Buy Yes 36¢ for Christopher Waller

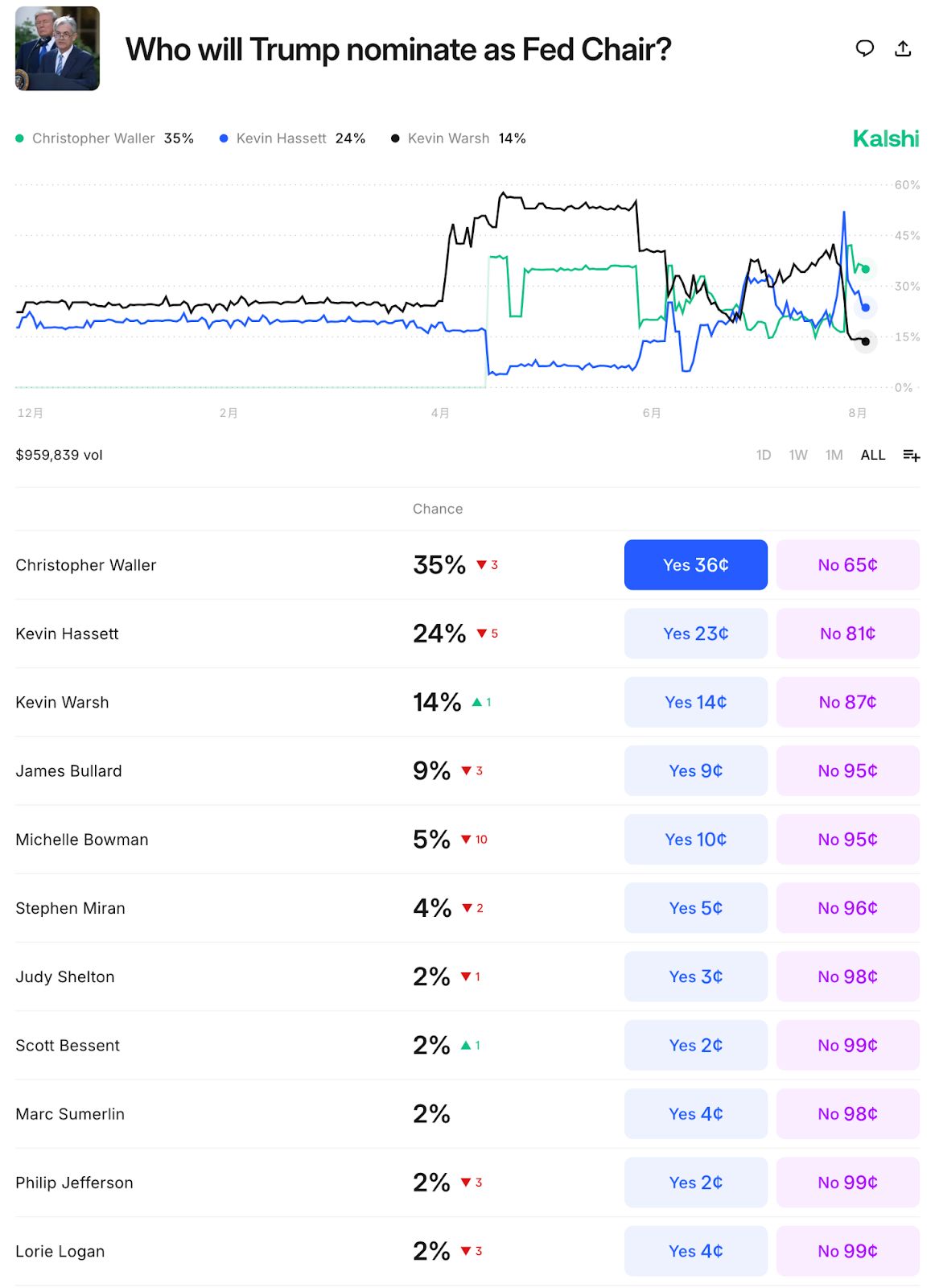[x=695, y=565]
